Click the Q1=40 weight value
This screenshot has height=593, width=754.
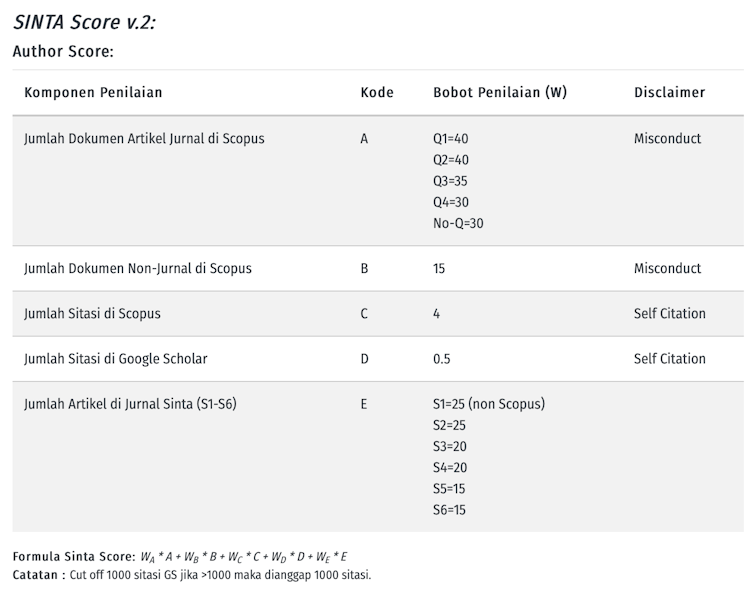click(450, 139)
